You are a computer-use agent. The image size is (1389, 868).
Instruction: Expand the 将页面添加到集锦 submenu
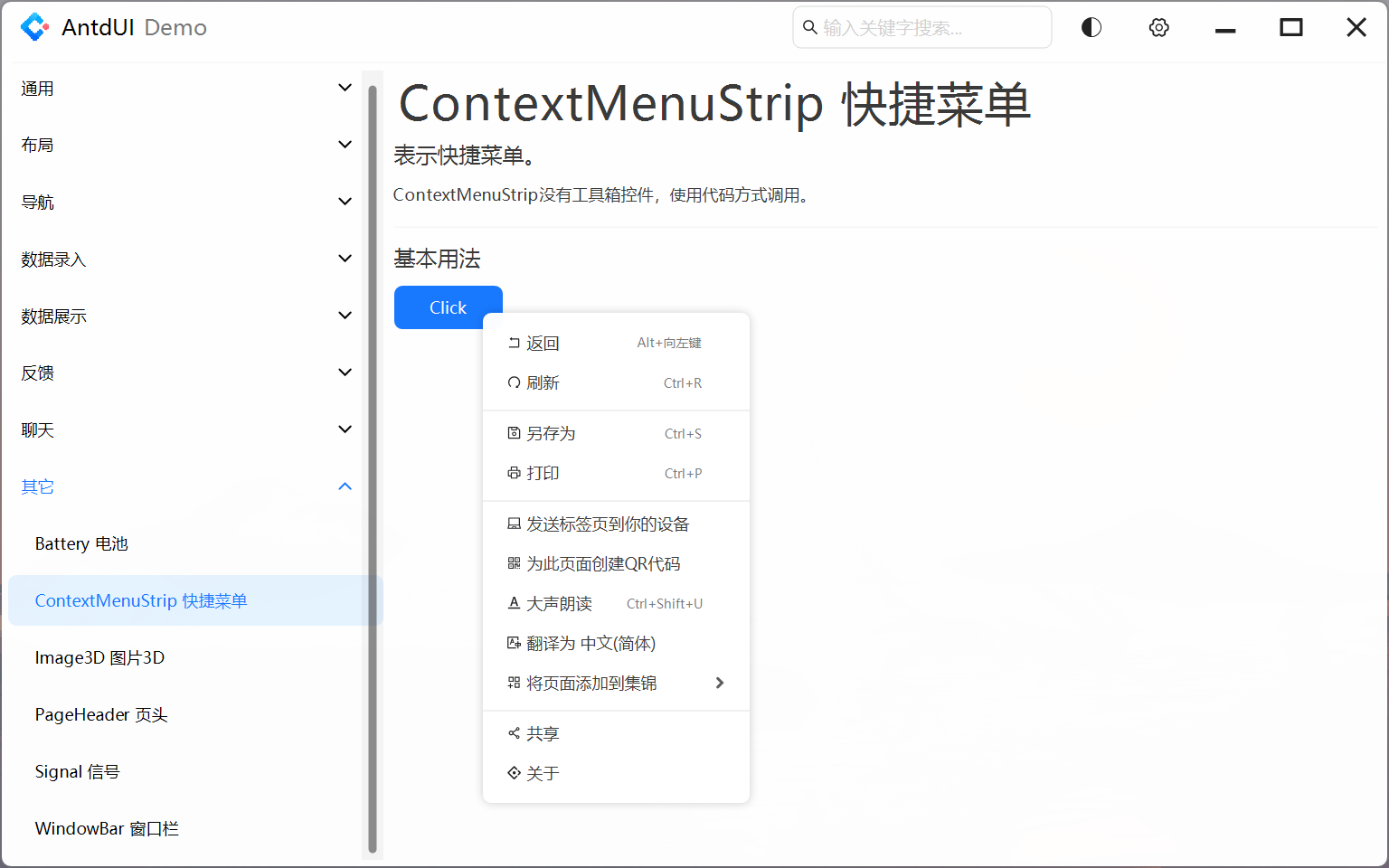pyautogui.click(x=720, y=683)
